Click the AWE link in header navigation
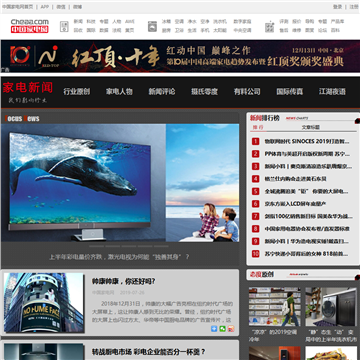The image size is (360, 360). tap(130, 21)
